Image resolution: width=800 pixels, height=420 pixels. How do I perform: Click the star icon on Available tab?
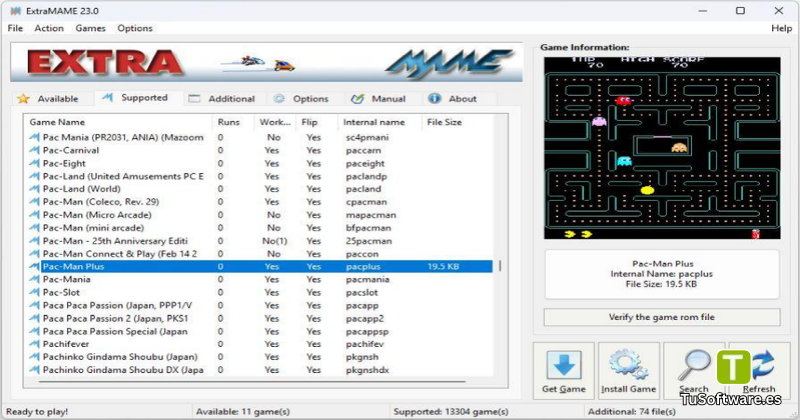pos(23,98)
